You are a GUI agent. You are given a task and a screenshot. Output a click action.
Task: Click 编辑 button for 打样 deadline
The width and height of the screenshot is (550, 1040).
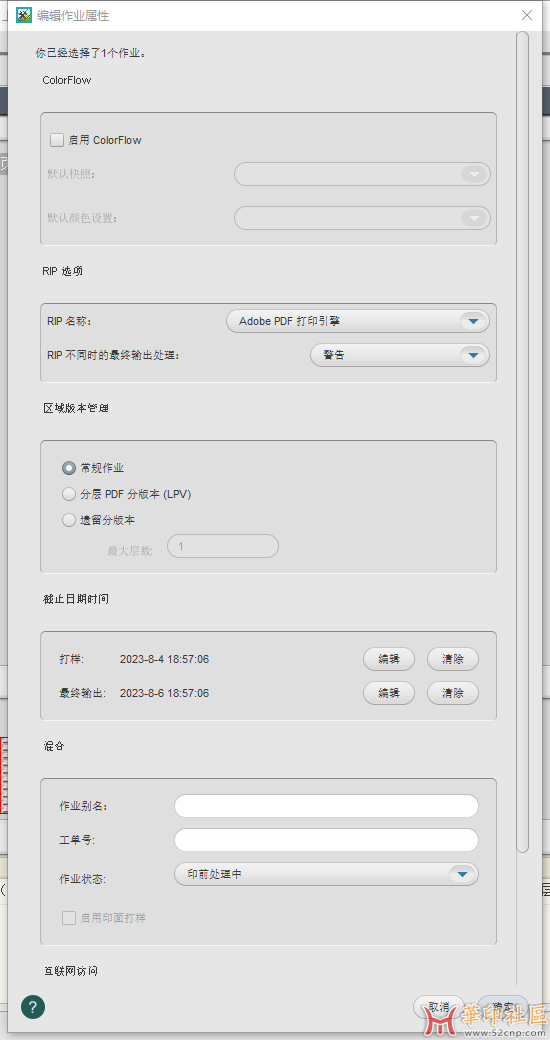pos(389,659)
